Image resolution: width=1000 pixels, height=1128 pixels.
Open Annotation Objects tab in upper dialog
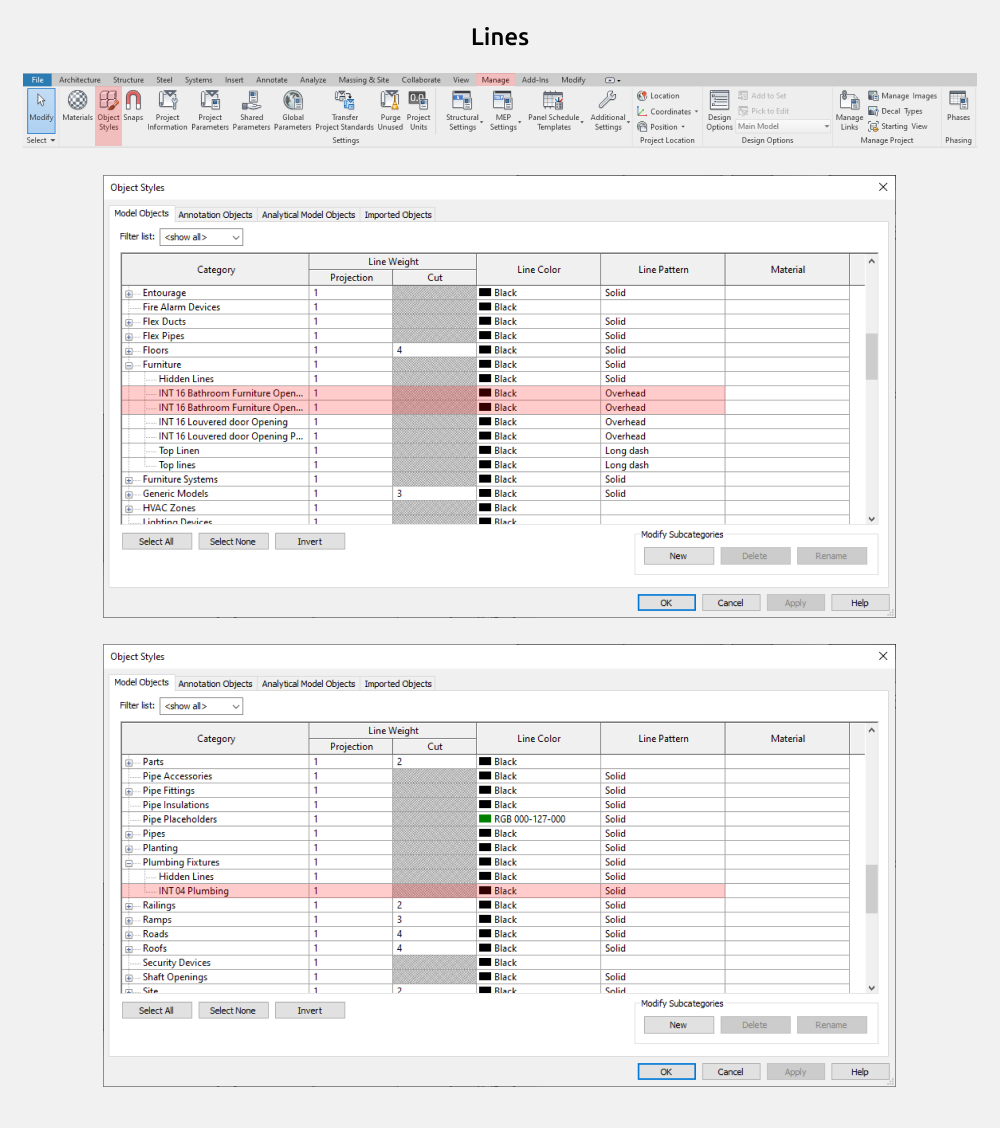click(215, 214)
